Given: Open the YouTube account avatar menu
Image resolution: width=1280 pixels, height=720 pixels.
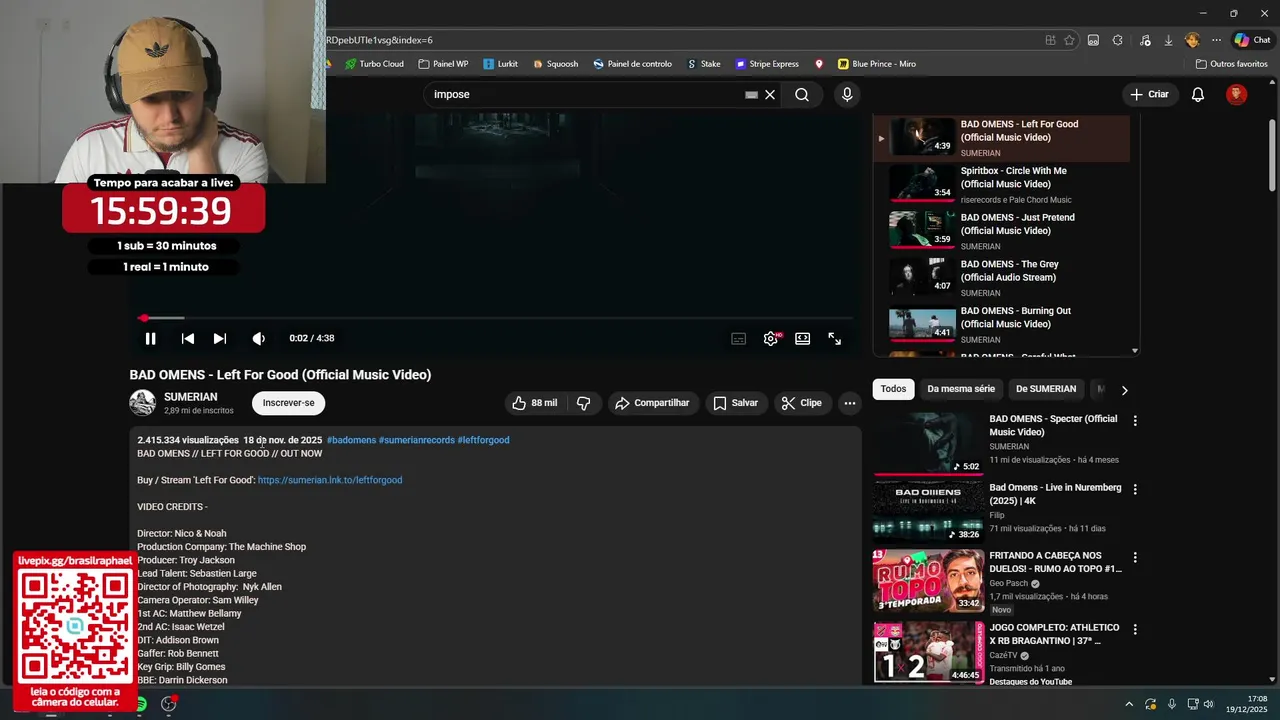Looking at the screenshot, I should (x=1237, y=95).
